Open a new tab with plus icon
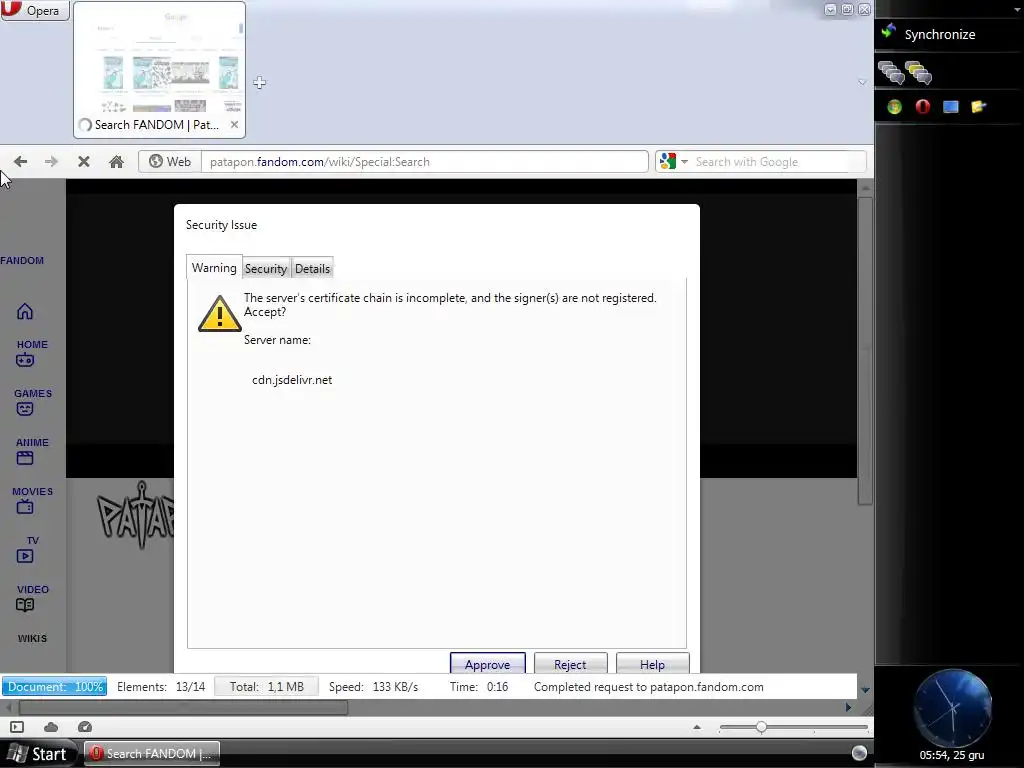 259,82
